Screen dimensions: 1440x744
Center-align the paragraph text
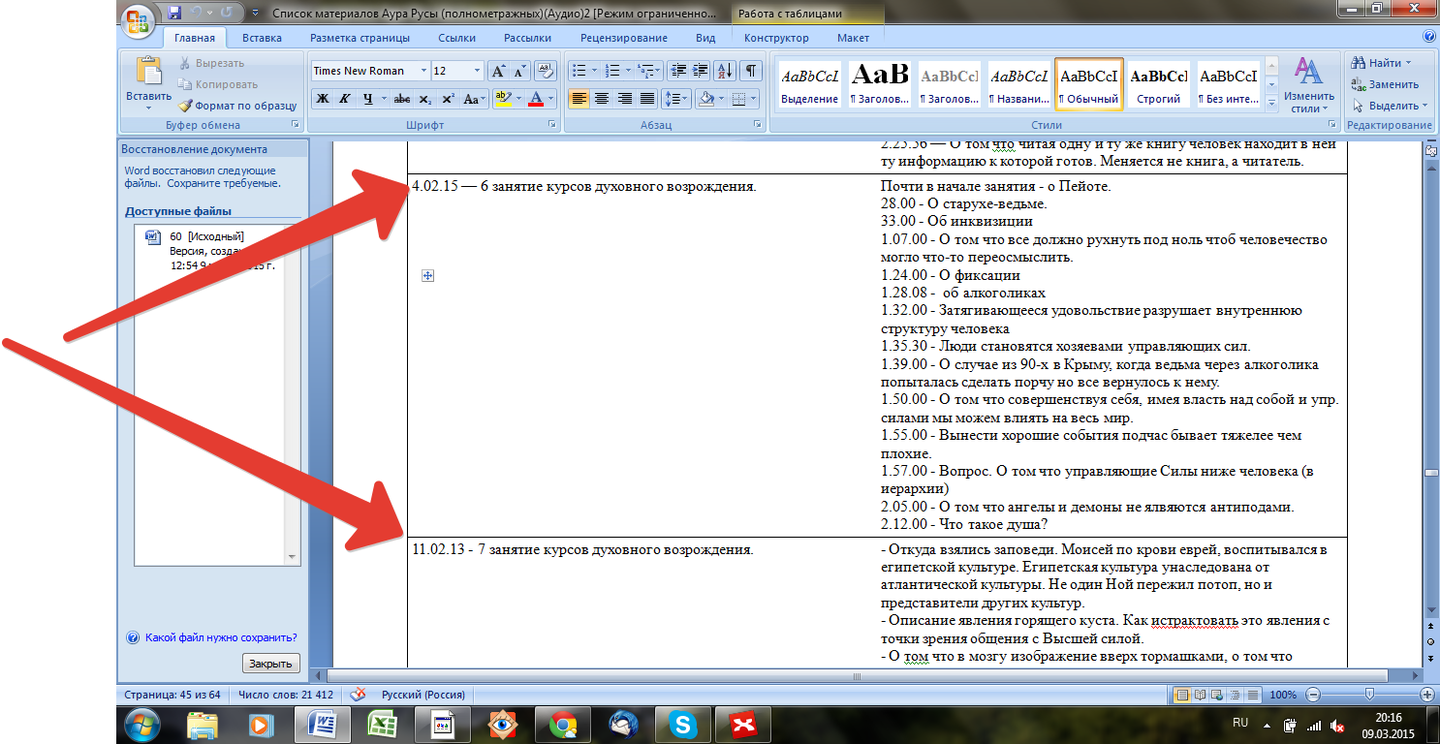click(x=602, y=99)
